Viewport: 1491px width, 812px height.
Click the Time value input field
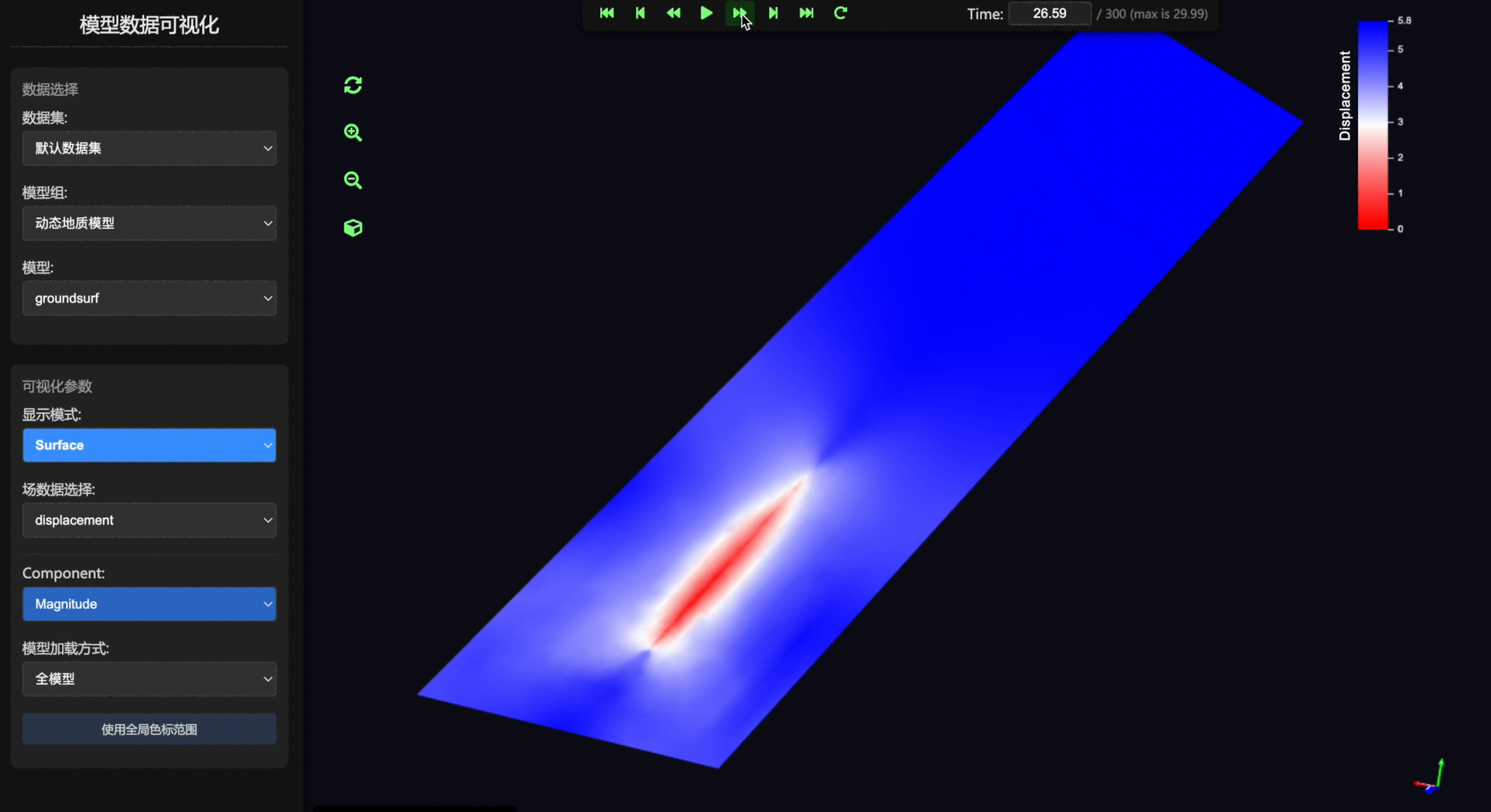1049,13
